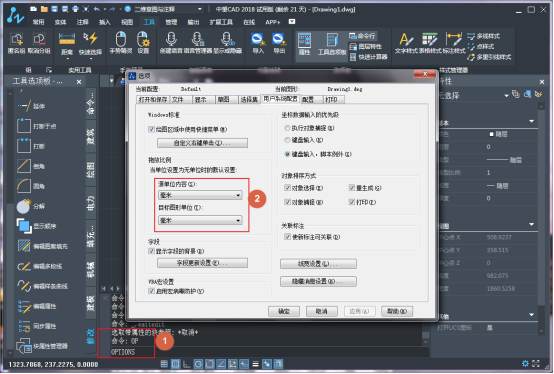Expand the ribbon options dropdown after APP+
This screenshot has height=374, width=554.
coord(292,22)
